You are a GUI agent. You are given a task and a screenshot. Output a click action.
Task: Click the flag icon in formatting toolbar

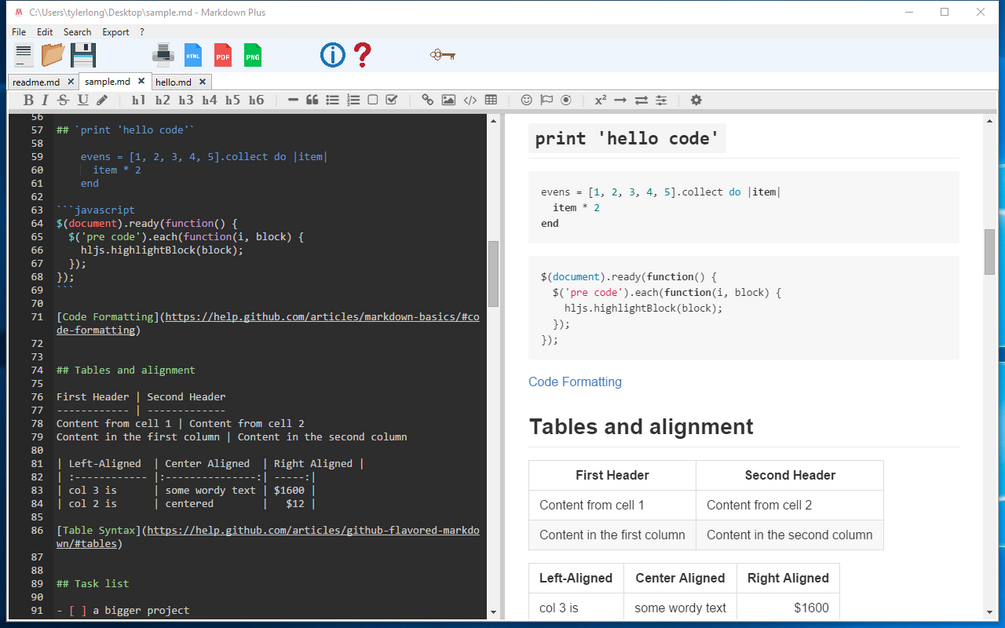point(546,100)
